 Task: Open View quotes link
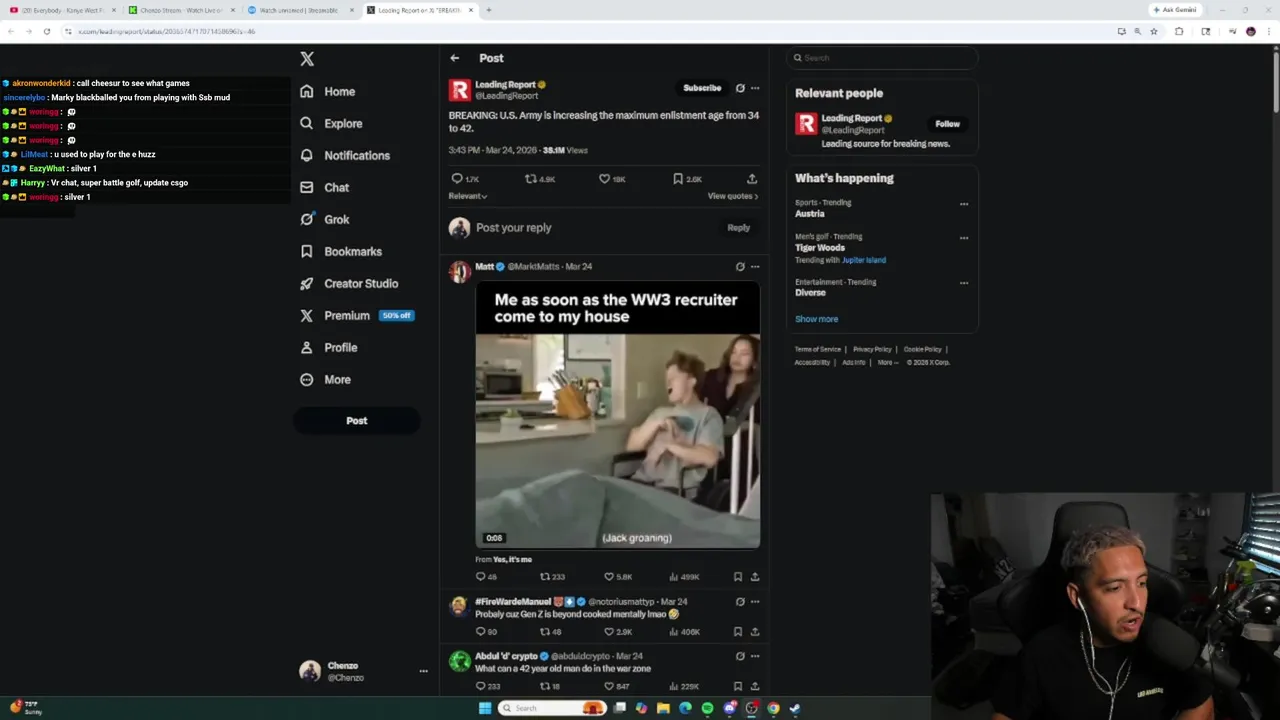pyautogui.click(x=733, y=196)
